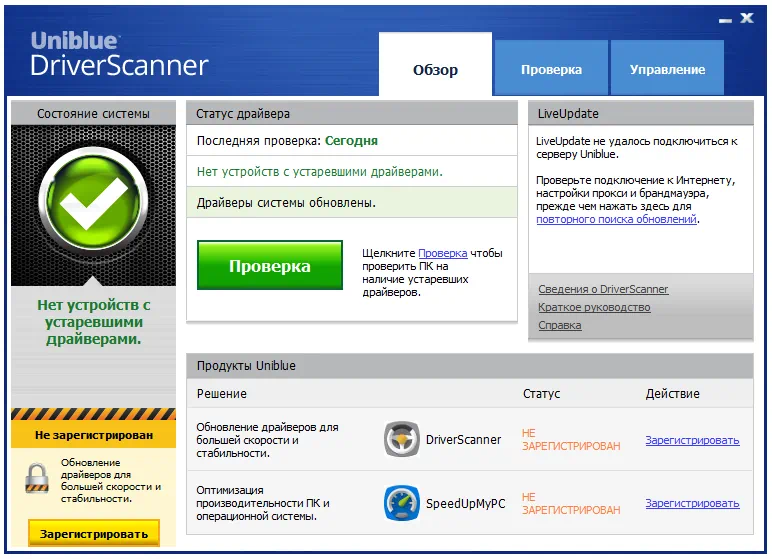Viewport: 772px width, 559px height.
Task: Click Зарегистрировать link in the DriverScanner row
Action: click(x=692, y=440)
